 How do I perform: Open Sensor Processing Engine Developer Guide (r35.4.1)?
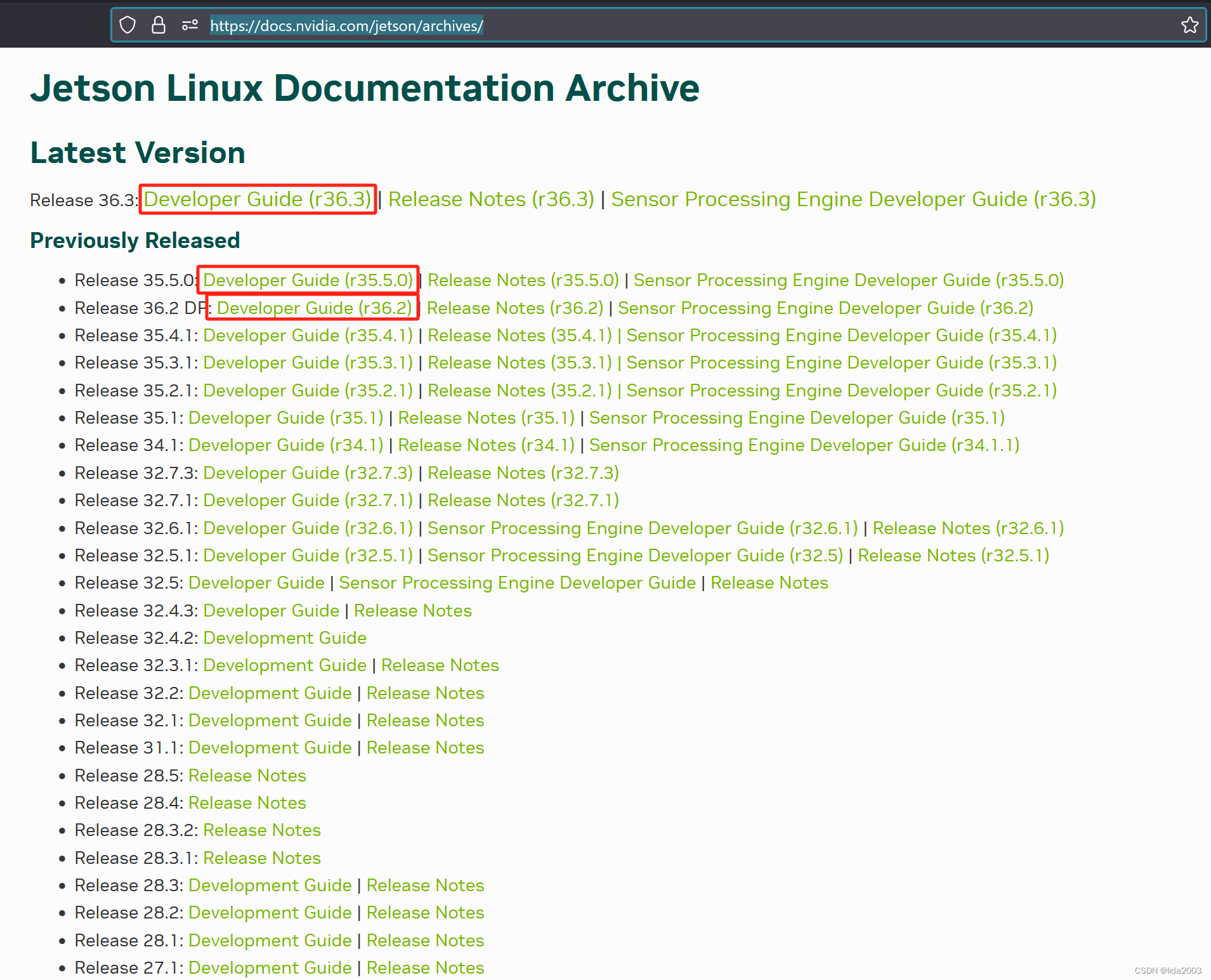[x=841, y=336]
